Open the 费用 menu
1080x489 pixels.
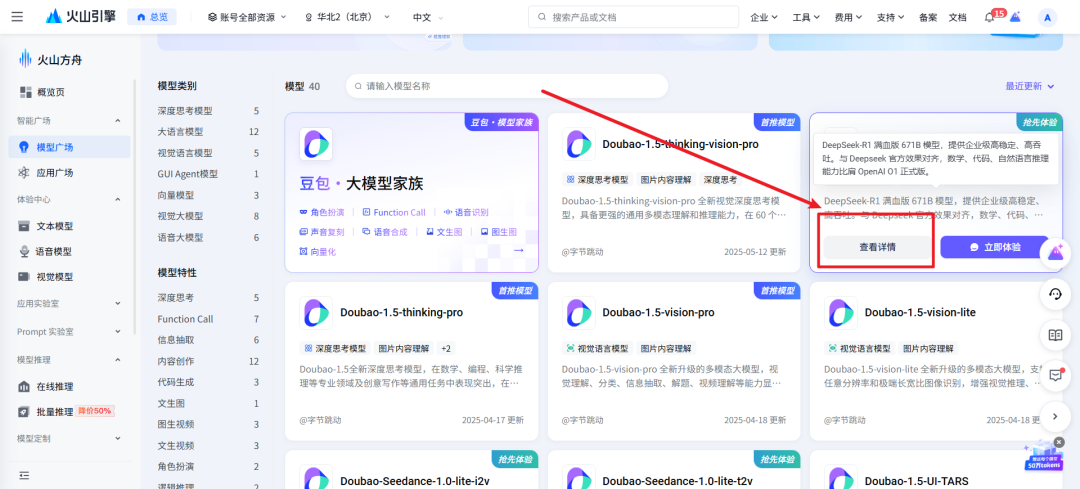coord(849,17)
